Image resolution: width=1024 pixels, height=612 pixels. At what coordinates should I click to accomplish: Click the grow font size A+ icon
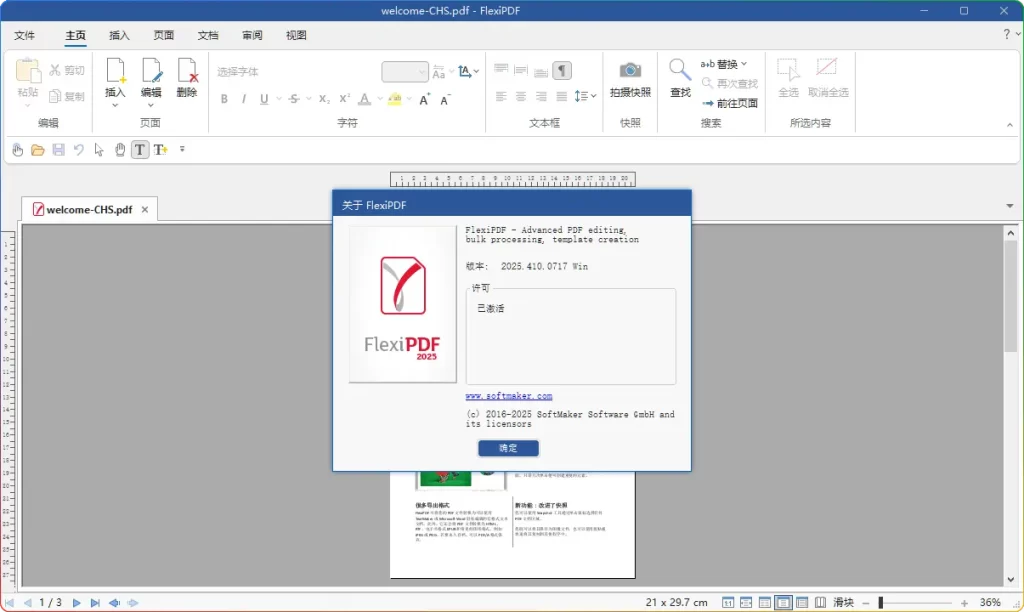(424, 99)
